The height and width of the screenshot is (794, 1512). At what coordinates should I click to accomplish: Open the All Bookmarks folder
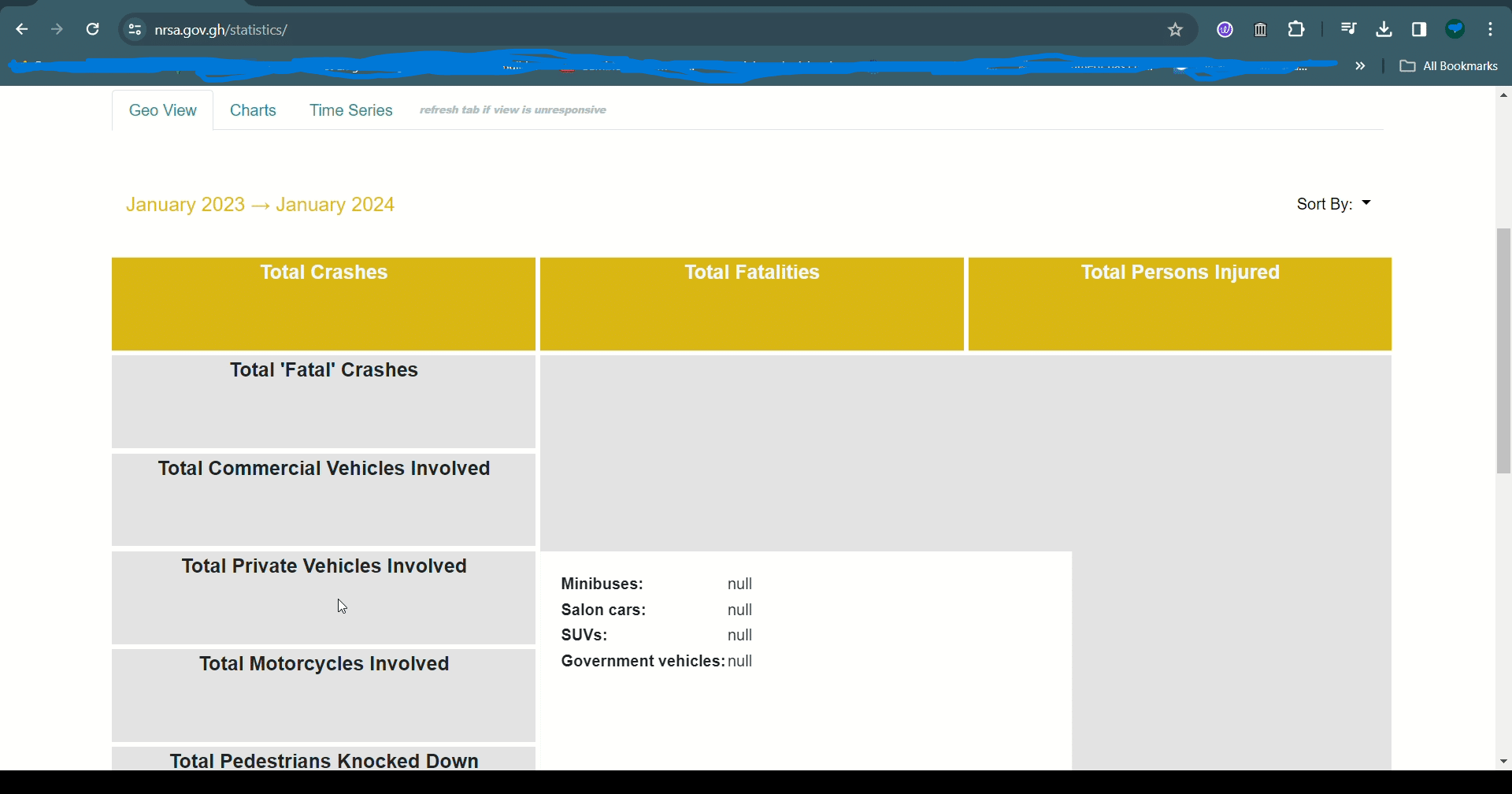click(1449, 66)
